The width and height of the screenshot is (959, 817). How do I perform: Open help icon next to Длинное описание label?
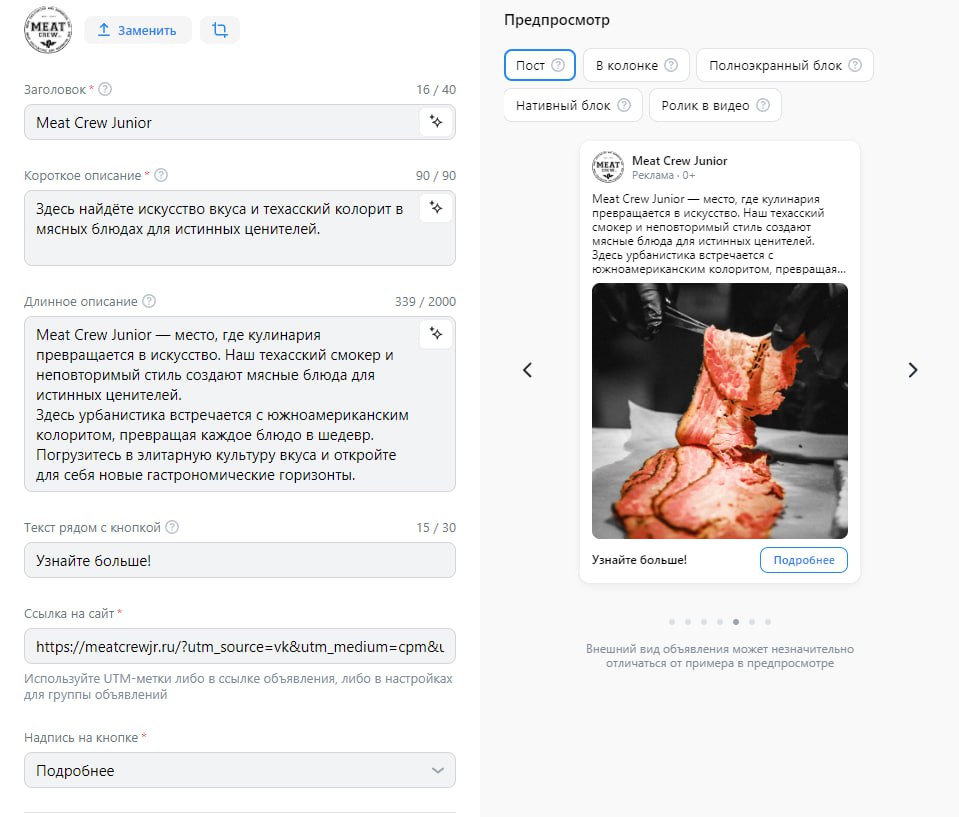pos(149,301)
